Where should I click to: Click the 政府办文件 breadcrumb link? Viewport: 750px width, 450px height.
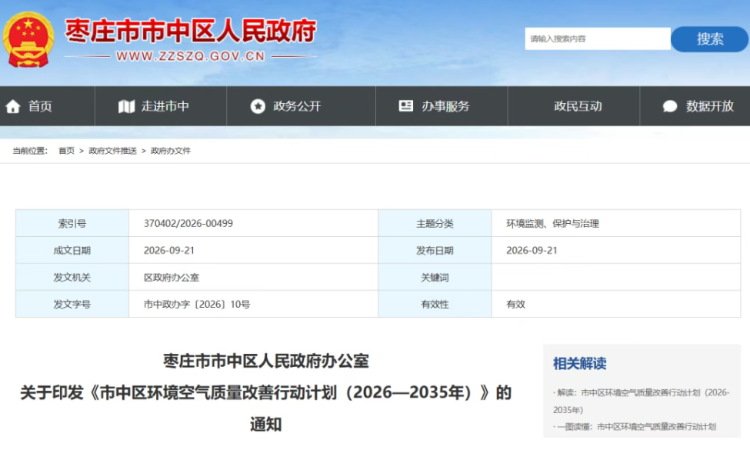pyautogui.click(x=171, y=151)
